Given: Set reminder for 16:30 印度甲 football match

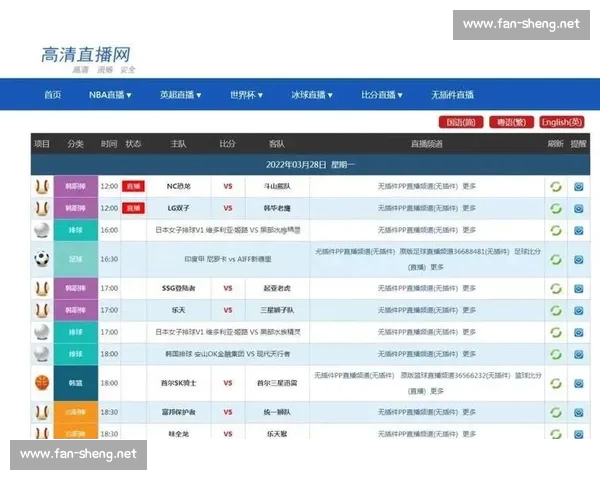Looking at the screenshot, I should 579,260.
